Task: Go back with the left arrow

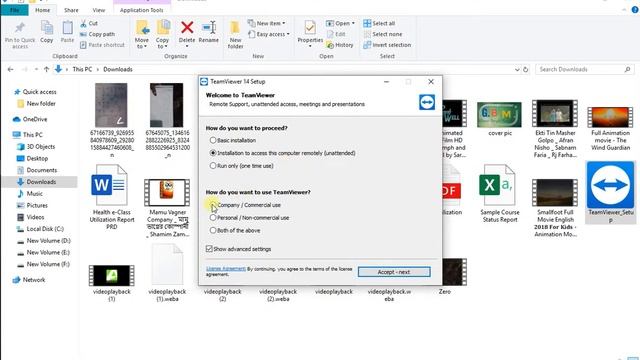Action: [x=11, y=69]
